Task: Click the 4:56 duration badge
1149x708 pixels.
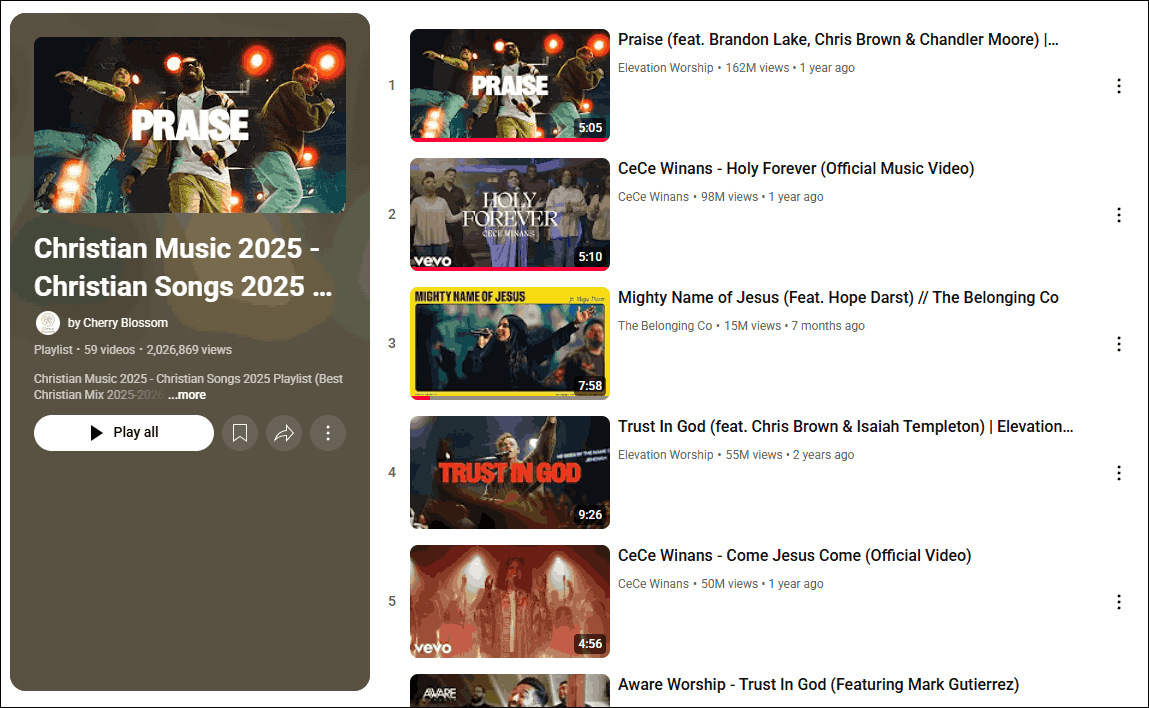Action: (590, 644)
